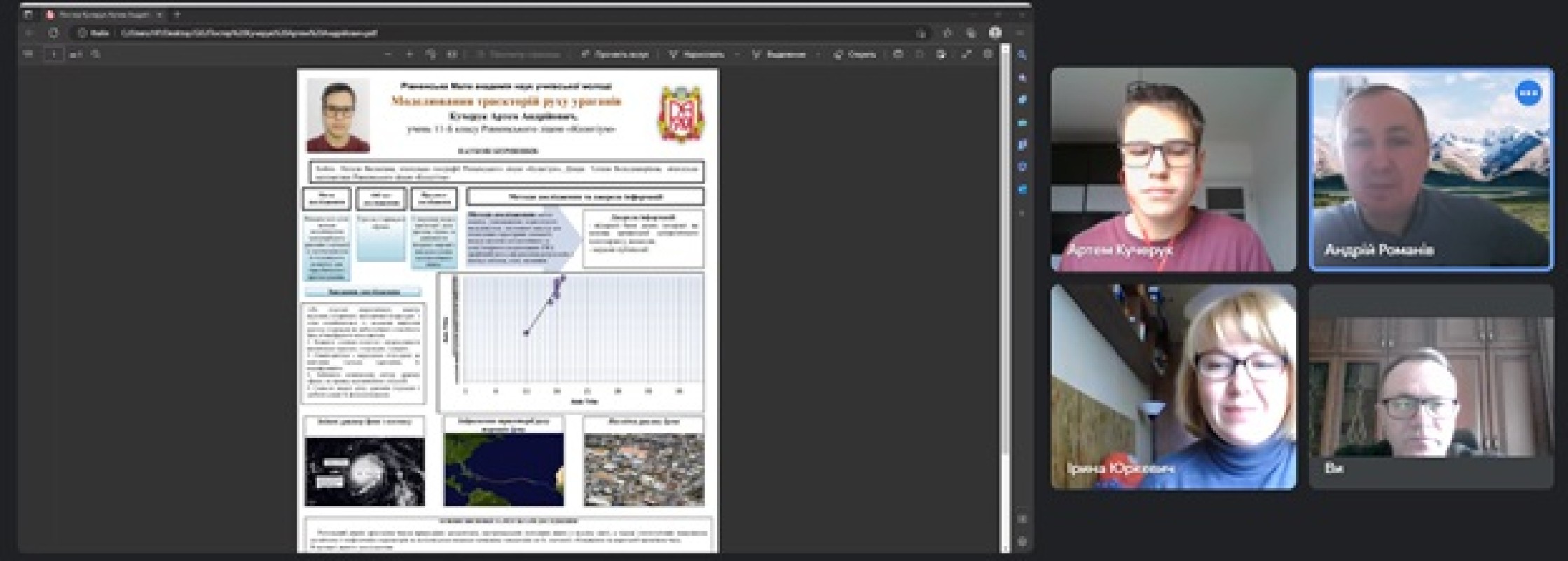
Task: Open the PDF table of contents pane
Action: [x=29, y=54]
